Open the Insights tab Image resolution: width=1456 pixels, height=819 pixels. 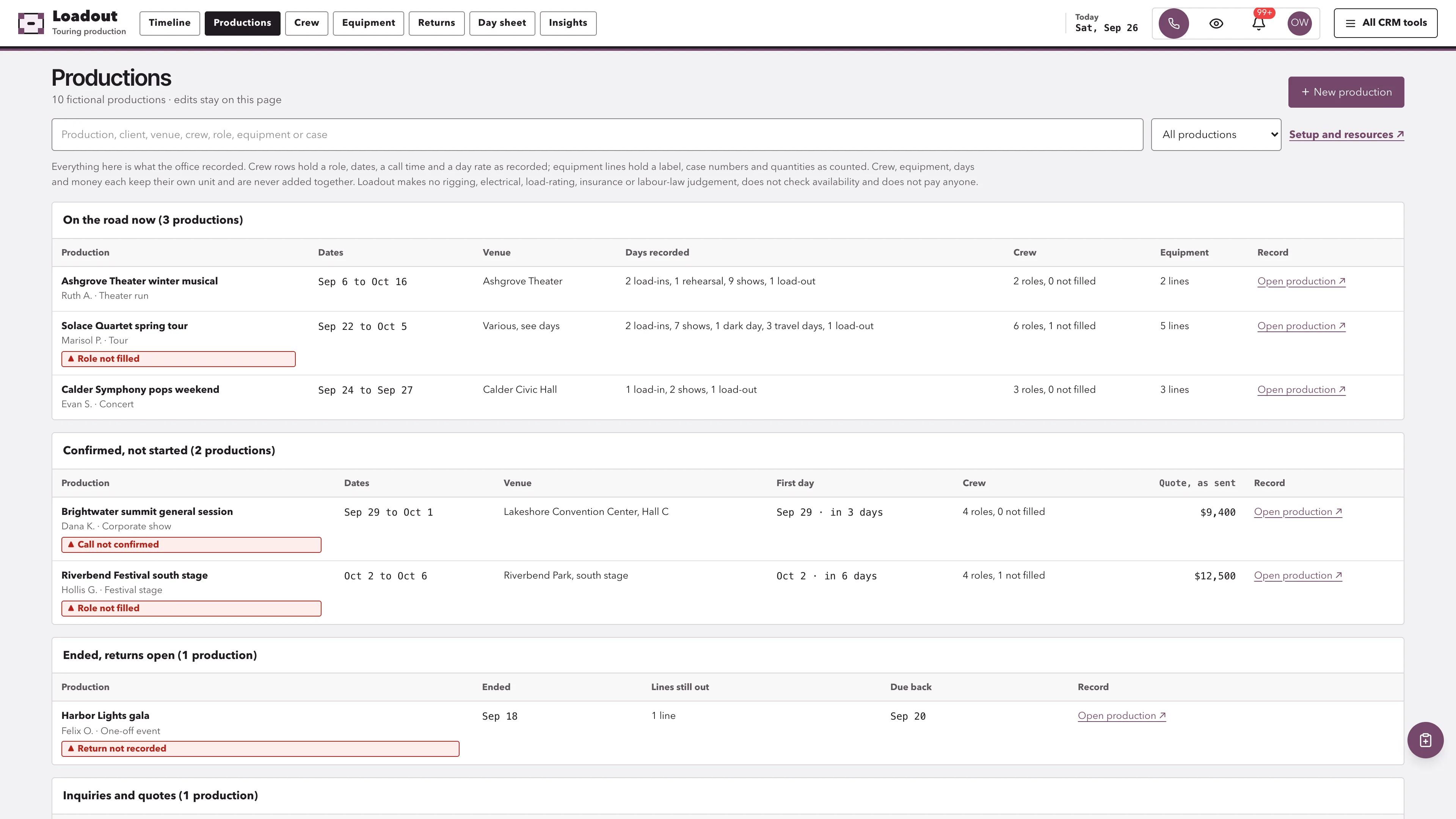[568, 23]
